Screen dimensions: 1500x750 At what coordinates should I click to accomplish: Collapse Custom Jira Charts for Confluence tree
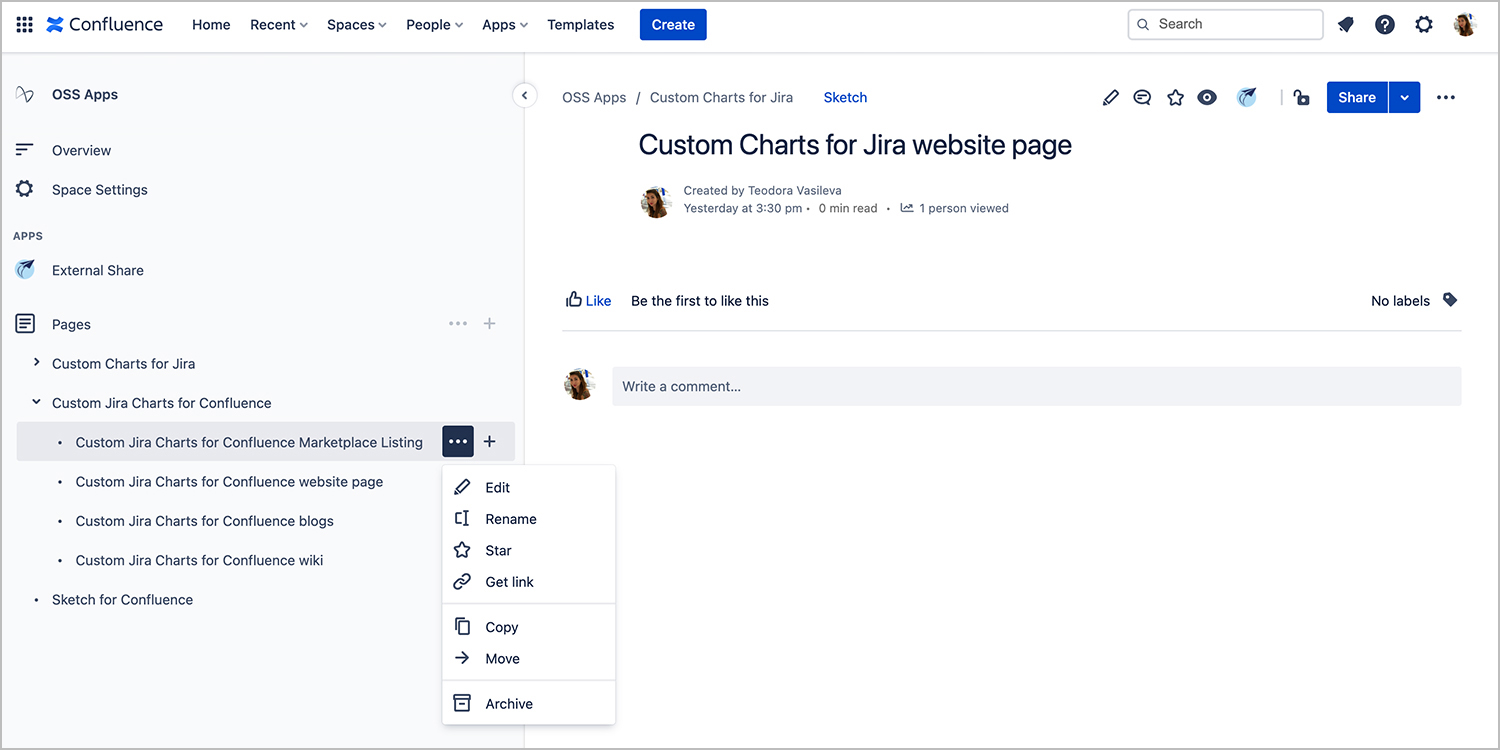coord(37,402)
